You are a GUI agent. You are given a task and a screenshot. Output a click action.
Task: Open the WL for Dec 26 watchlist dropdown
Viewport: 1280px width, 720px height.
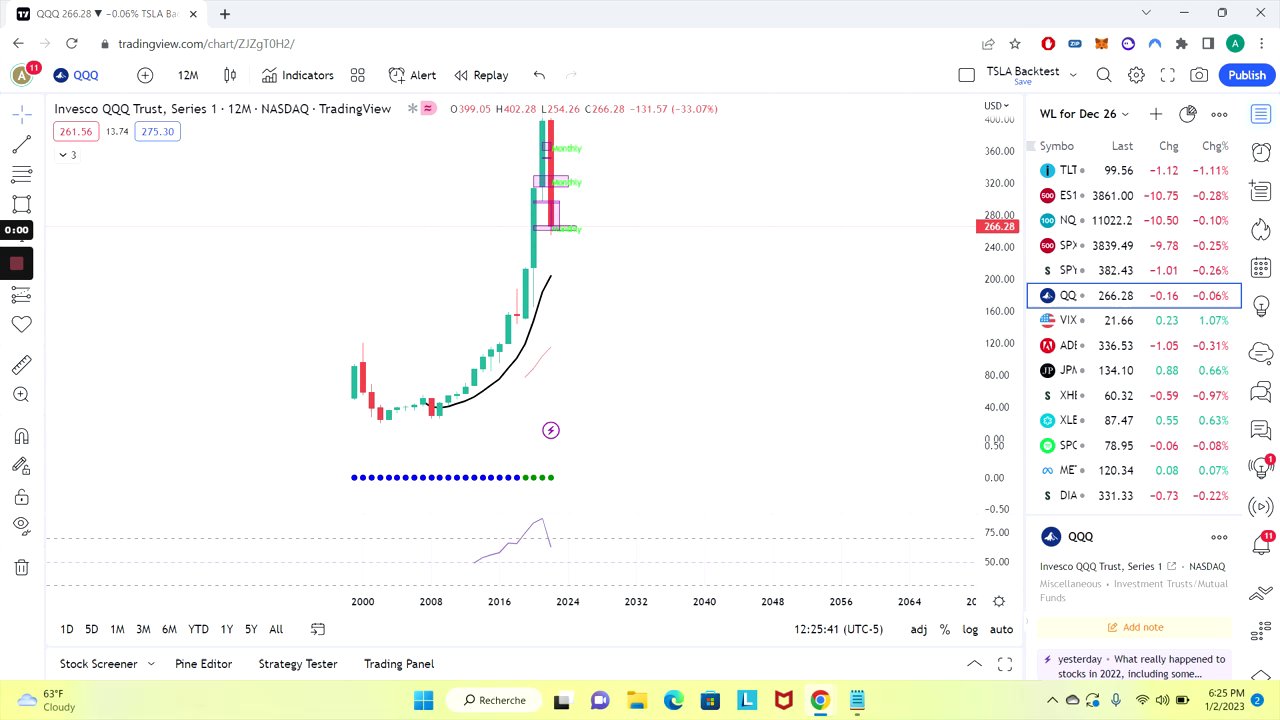click(1084, 114)
